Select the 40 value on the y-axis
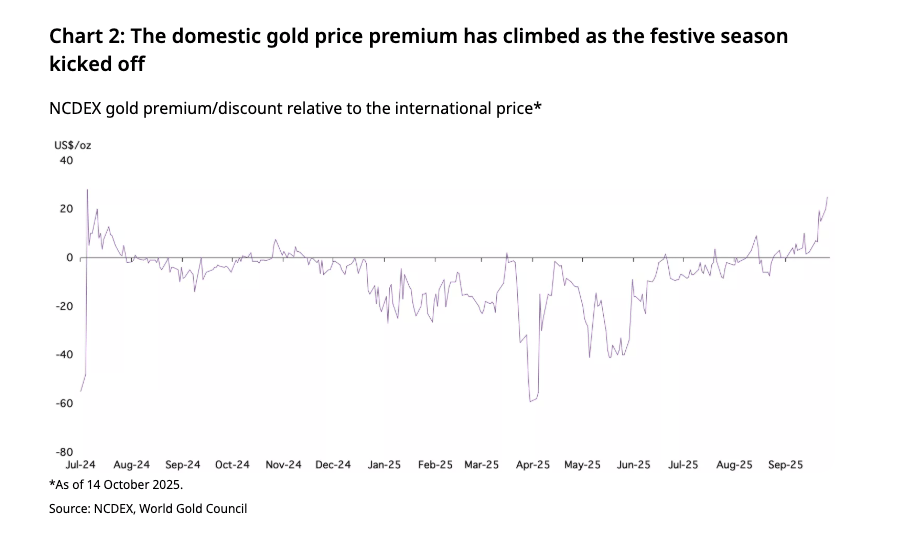916x553 pixels. click(66, 160)
